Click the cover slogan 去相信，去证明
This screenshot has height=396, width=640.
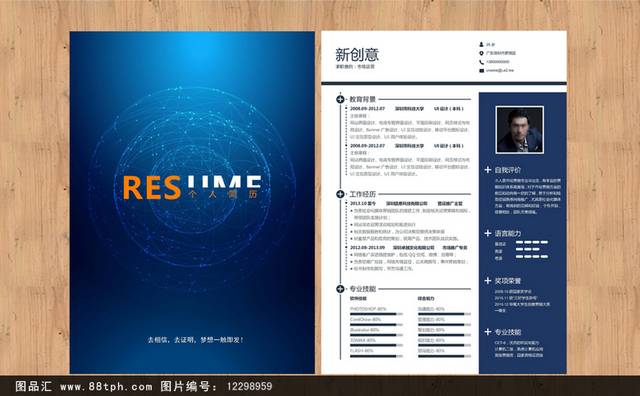[x=196, y=340]
